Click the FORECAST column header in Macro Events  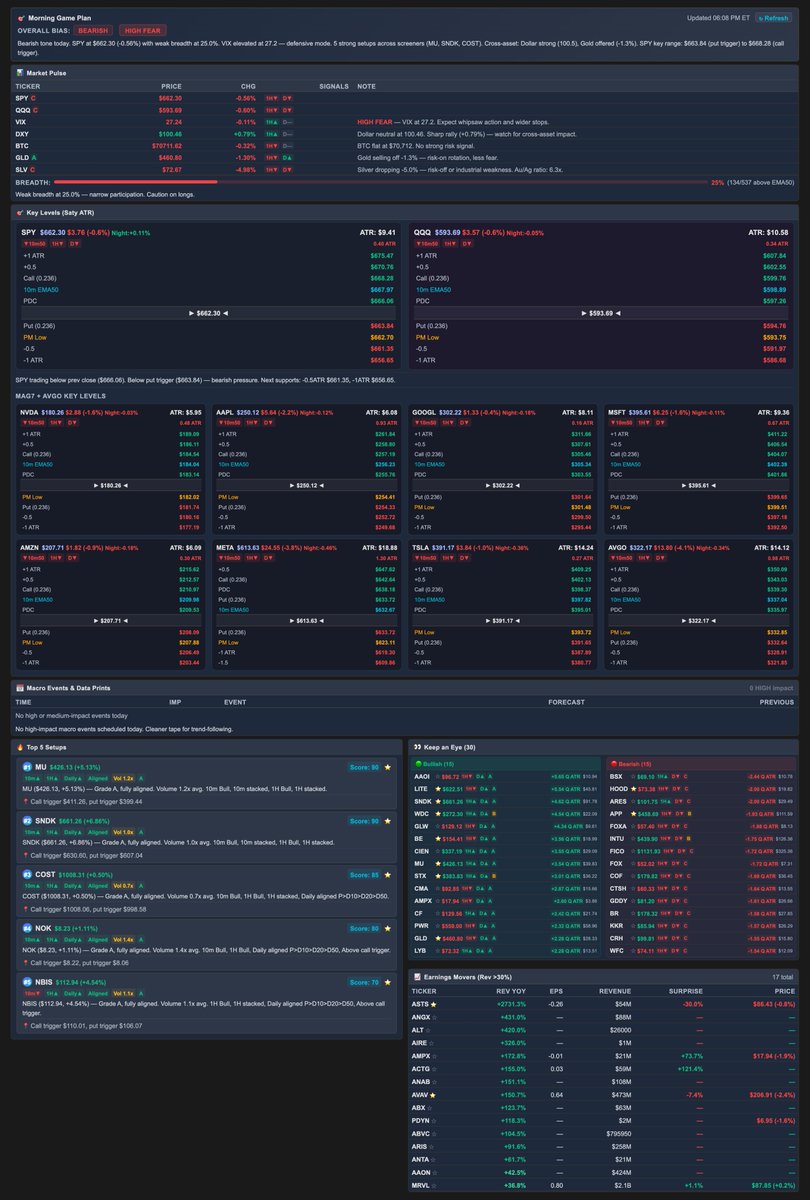[566, 702]
